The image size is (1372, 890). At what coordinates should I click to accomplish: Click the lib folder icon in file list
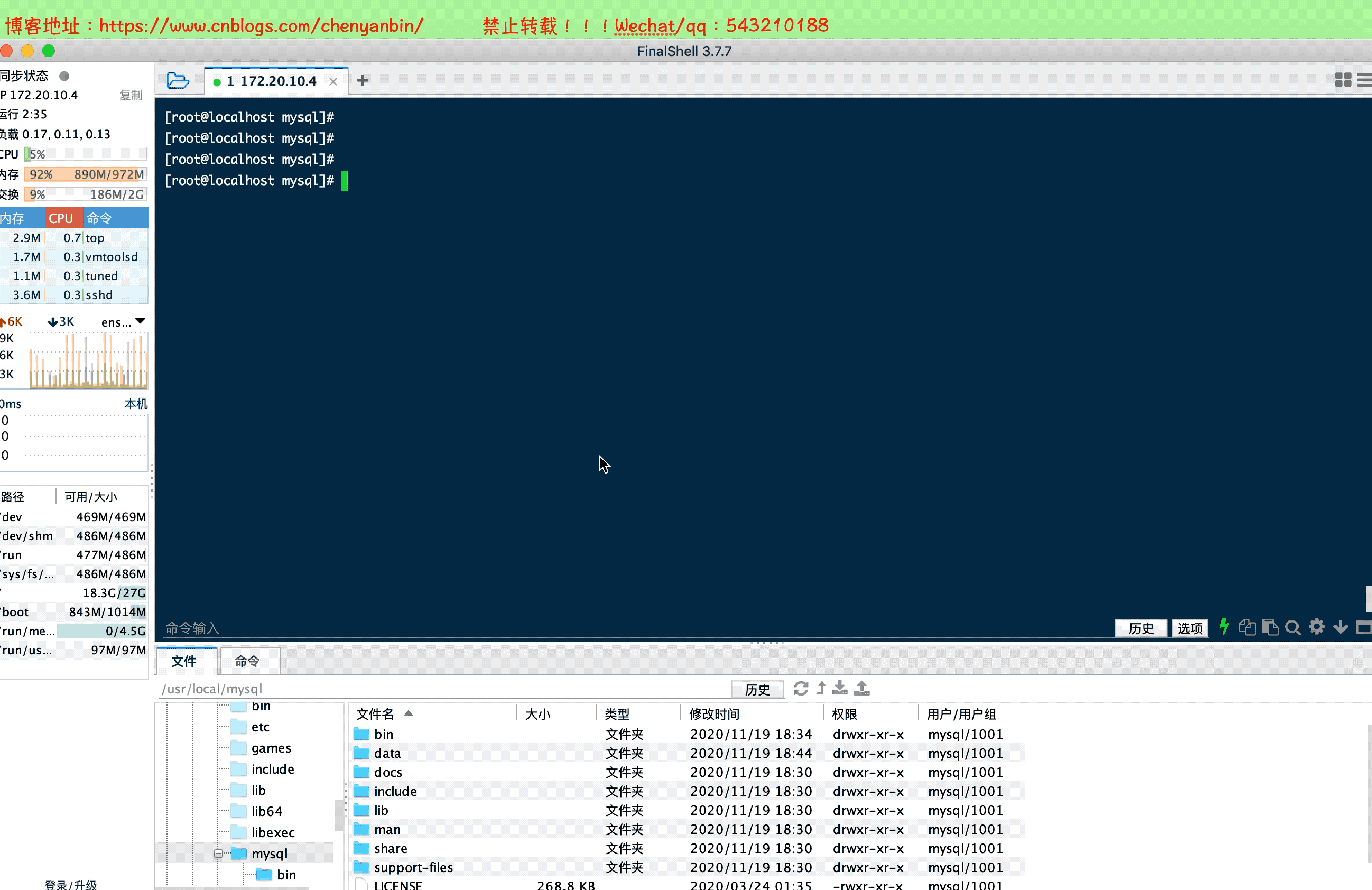coord(361,810)
